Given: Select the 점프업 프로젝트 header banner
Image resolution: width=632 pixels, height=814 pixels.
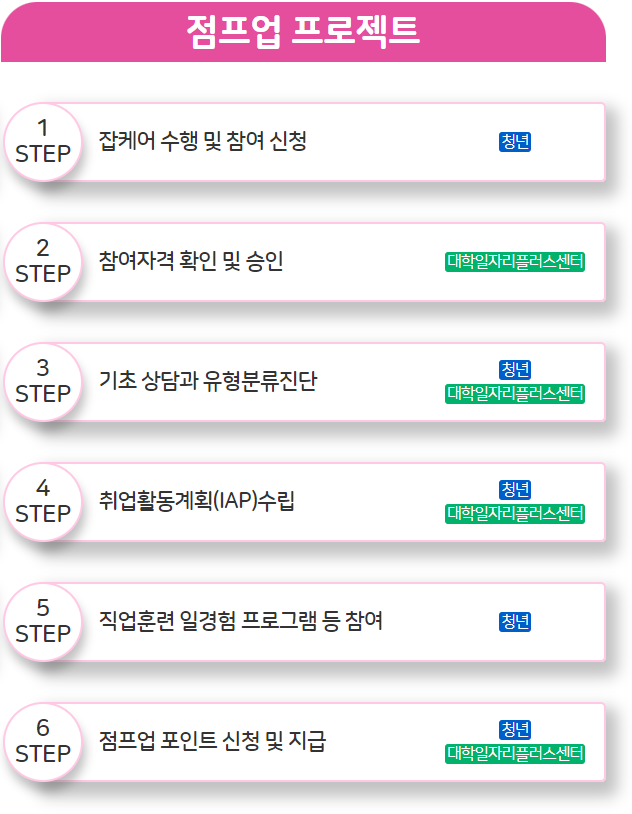Looking at the screenshot, I should coord(303,32).
